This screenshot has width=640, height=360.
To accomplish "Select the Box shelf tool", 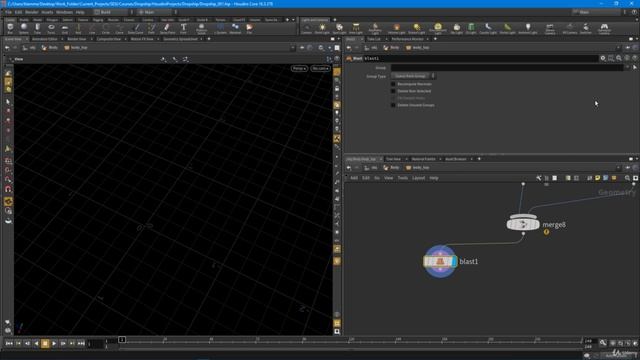I will coord(10,28).
